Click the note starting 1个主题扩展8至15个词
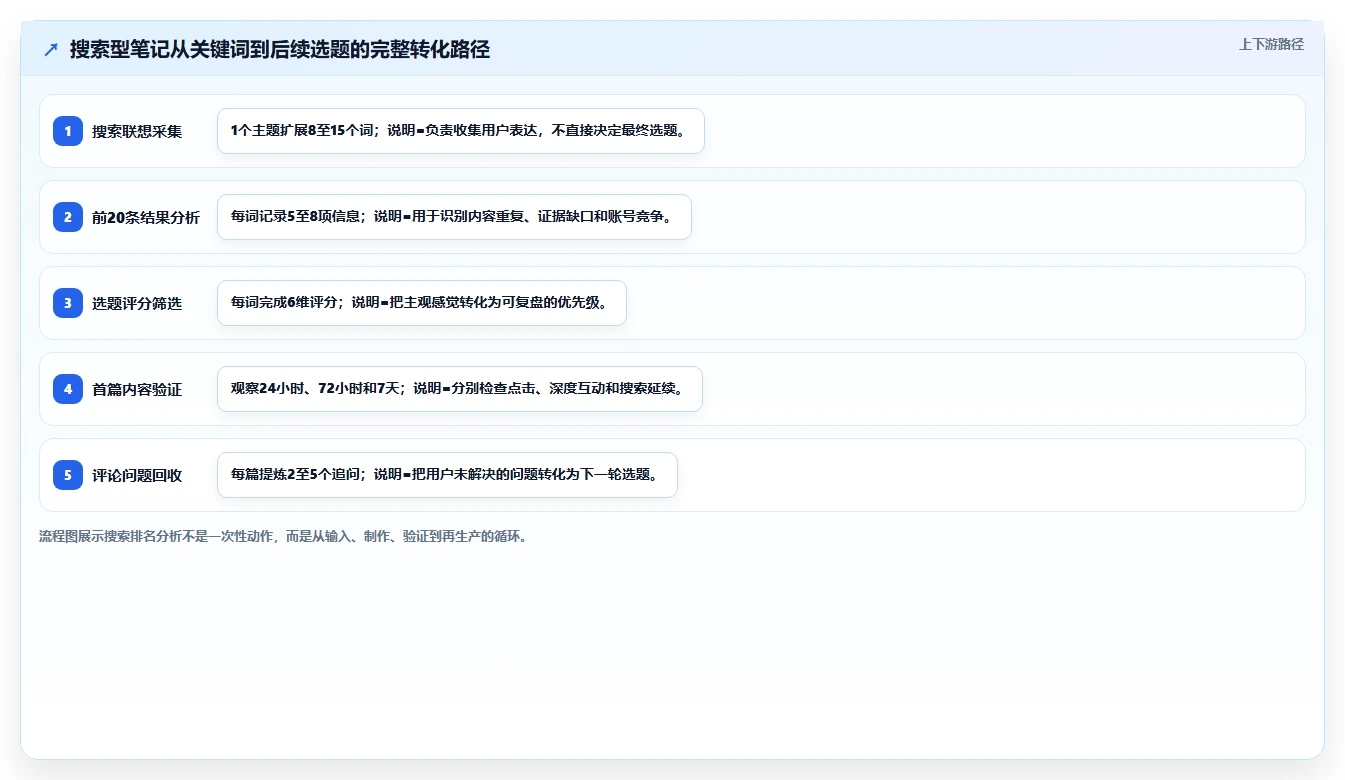 [461, 131]
